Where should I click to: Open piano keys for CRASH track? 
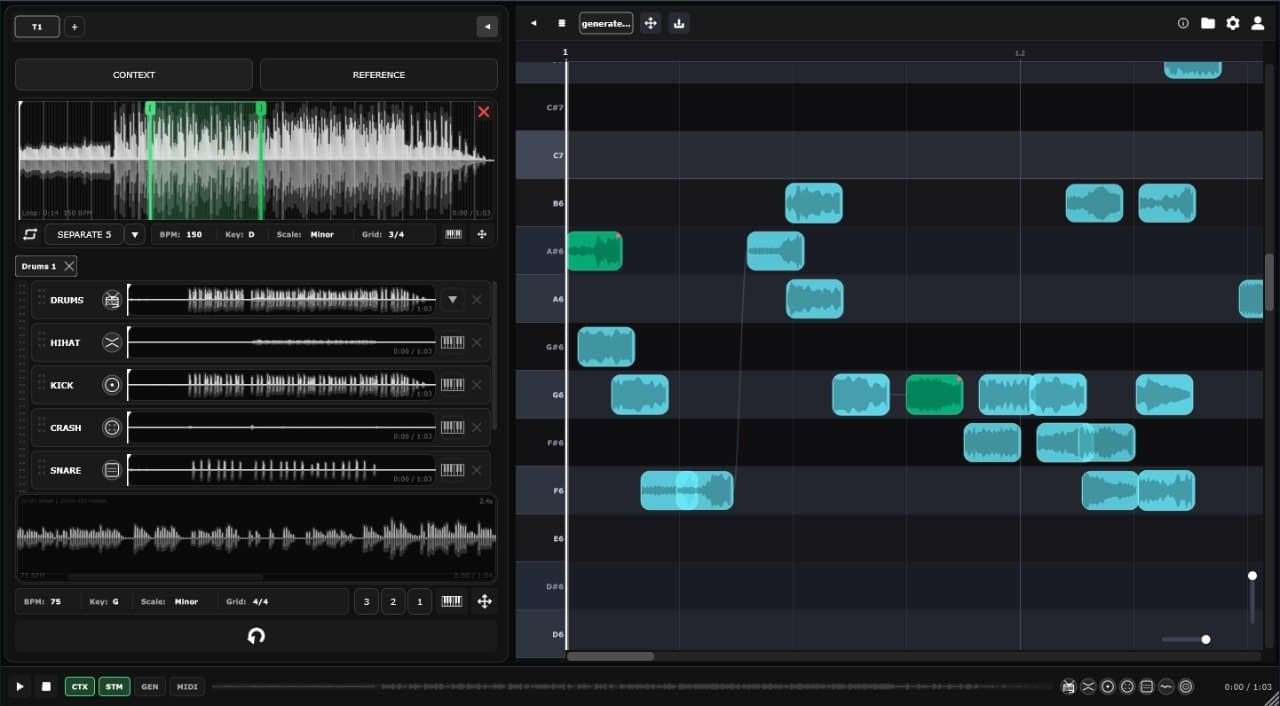click(x=453, y=427)
